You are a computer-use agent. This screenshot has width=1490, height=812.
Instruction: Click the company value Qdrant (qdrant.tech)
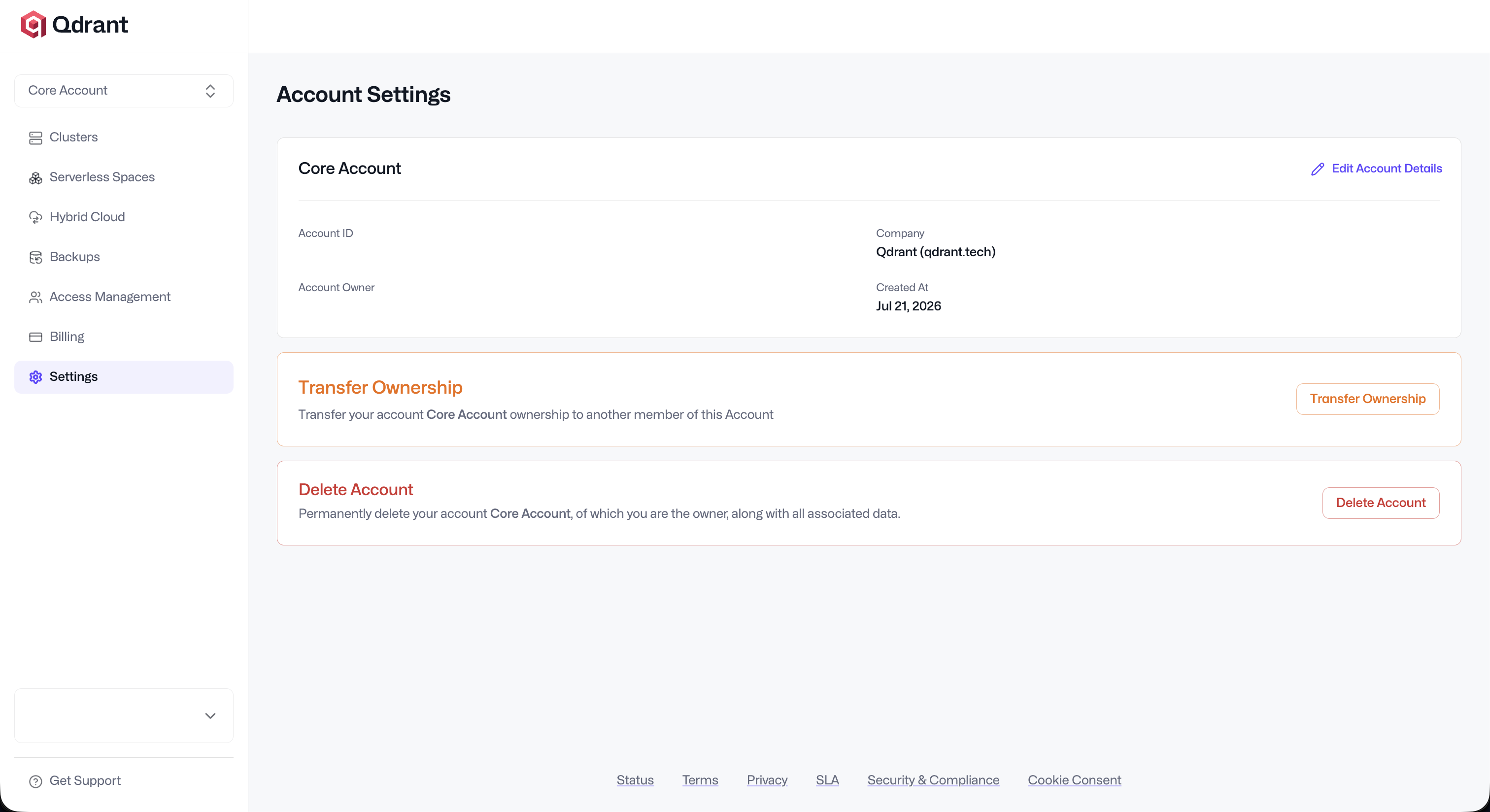coord(936,252)
